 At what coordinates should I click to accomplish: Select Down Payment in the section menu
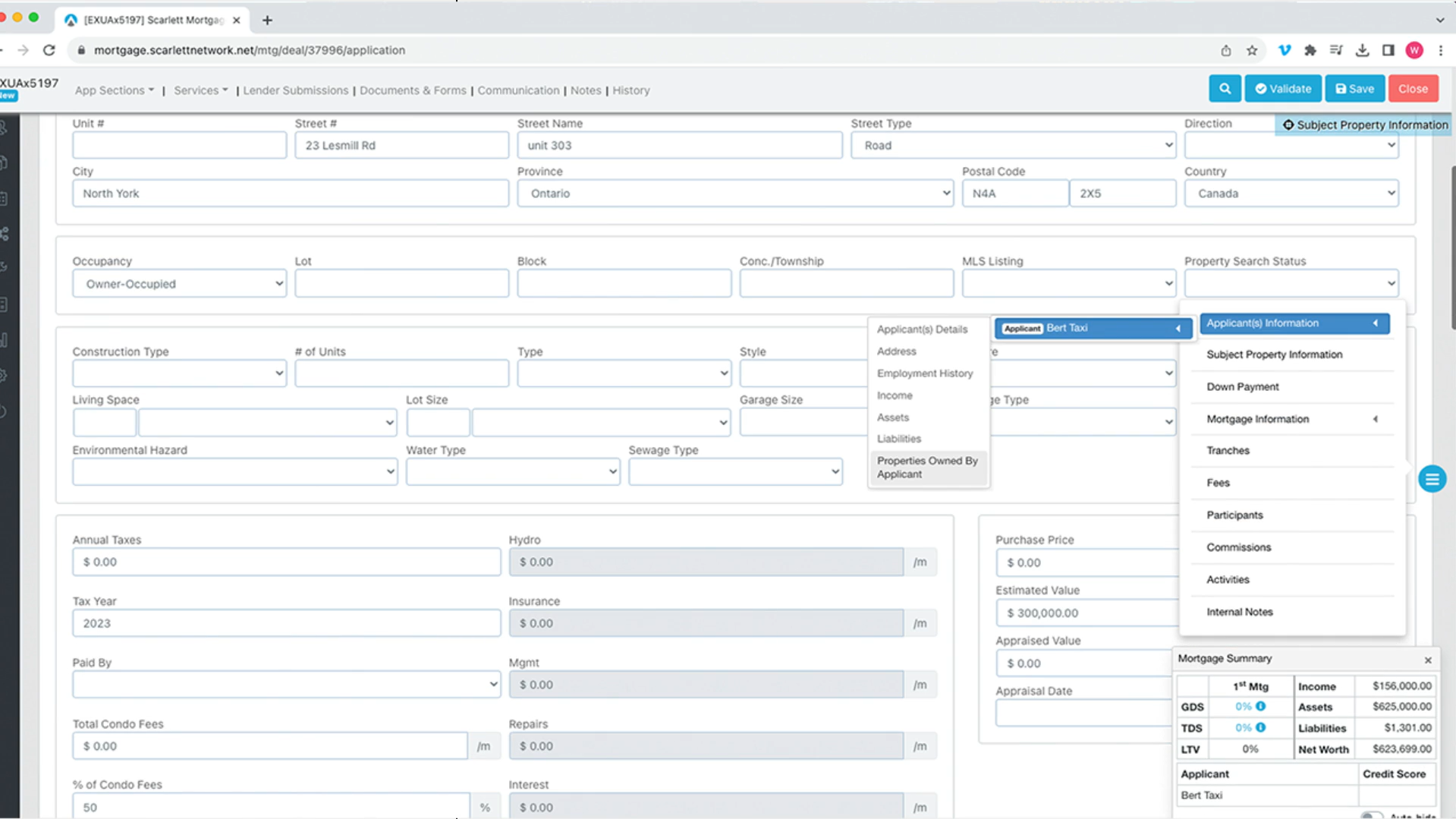point(1242,386)
